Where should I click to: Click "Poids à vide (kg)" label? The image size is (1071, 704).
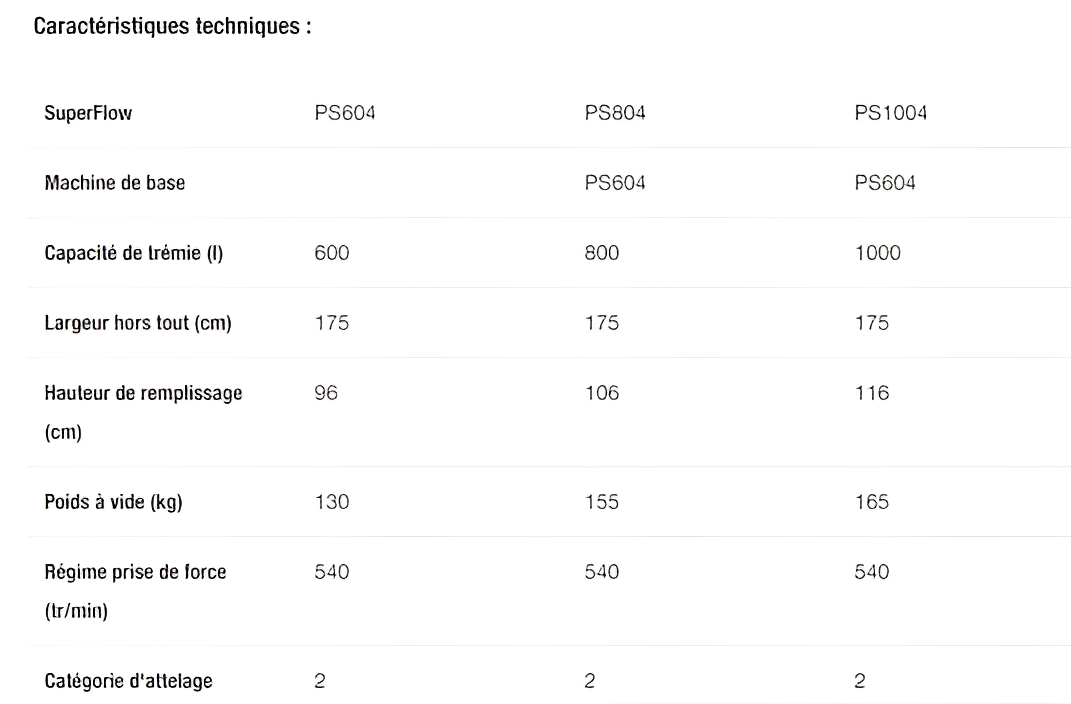point(113,502)
